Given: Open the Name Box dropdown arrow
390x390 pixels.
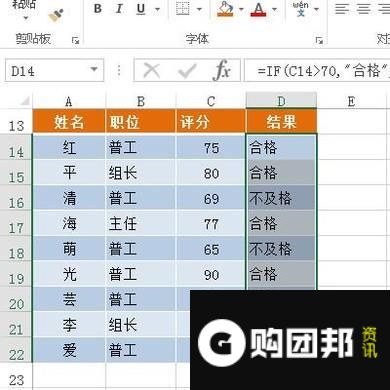Looking at the screenshot, I should 94,70.
